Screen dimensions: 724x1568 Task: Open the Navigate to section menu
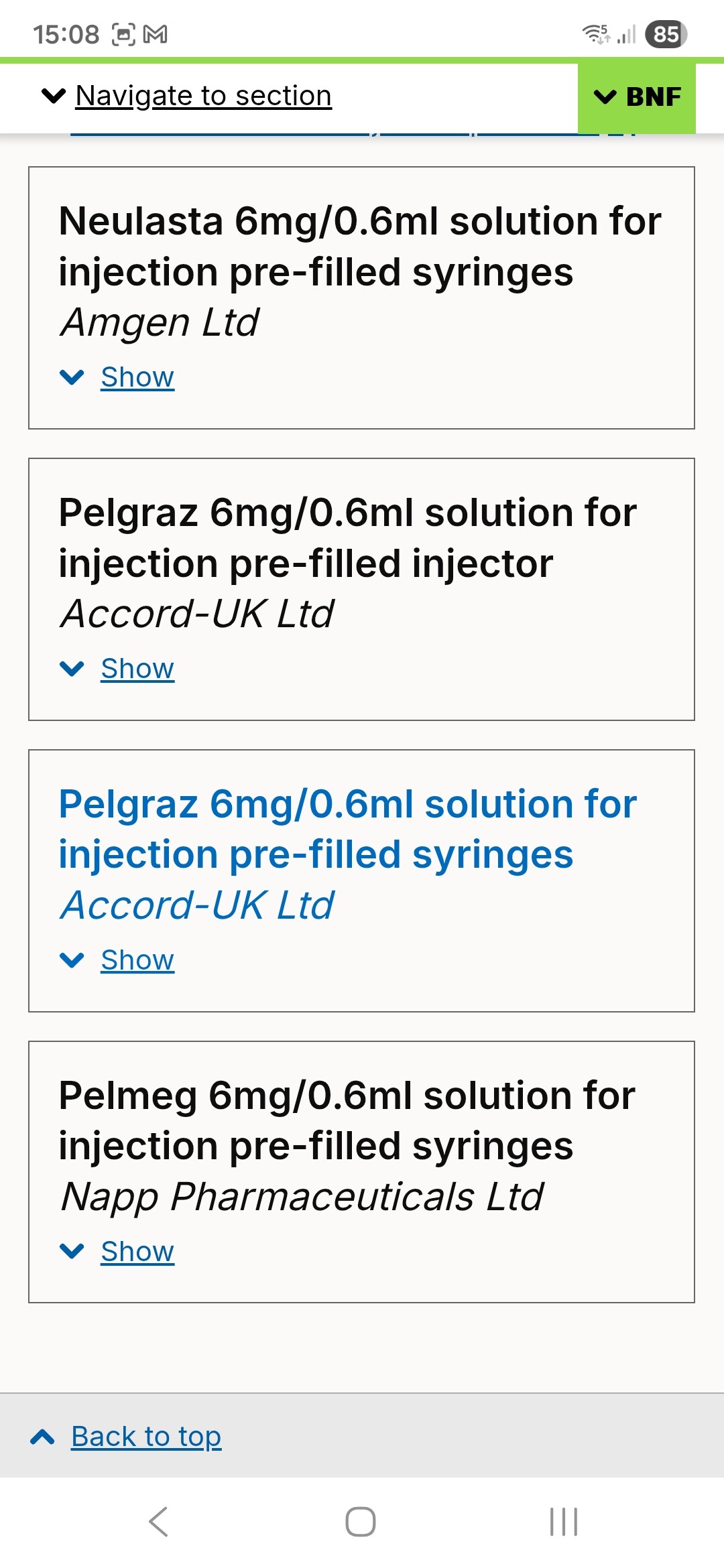(203, 96)
